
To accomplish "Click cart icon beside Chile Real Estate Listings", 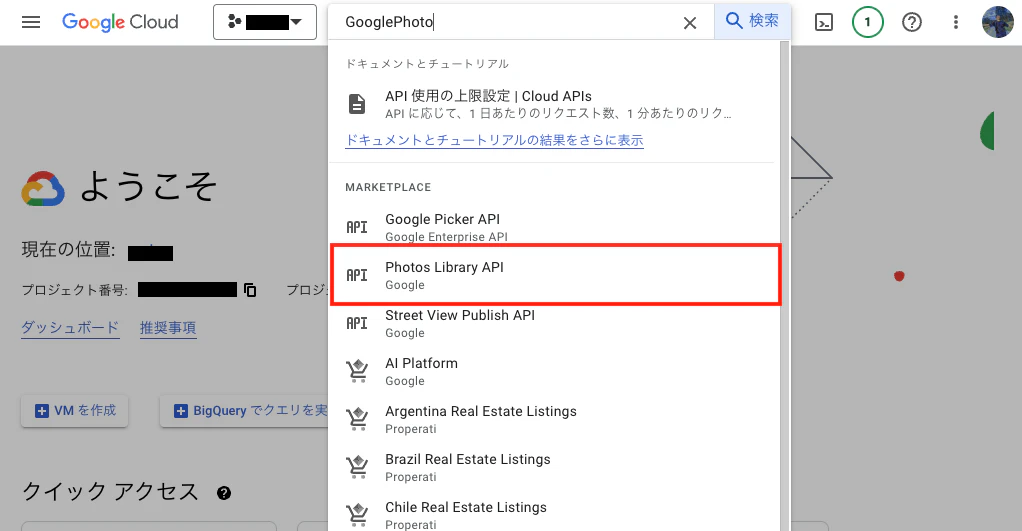I will tap(357, 515).
